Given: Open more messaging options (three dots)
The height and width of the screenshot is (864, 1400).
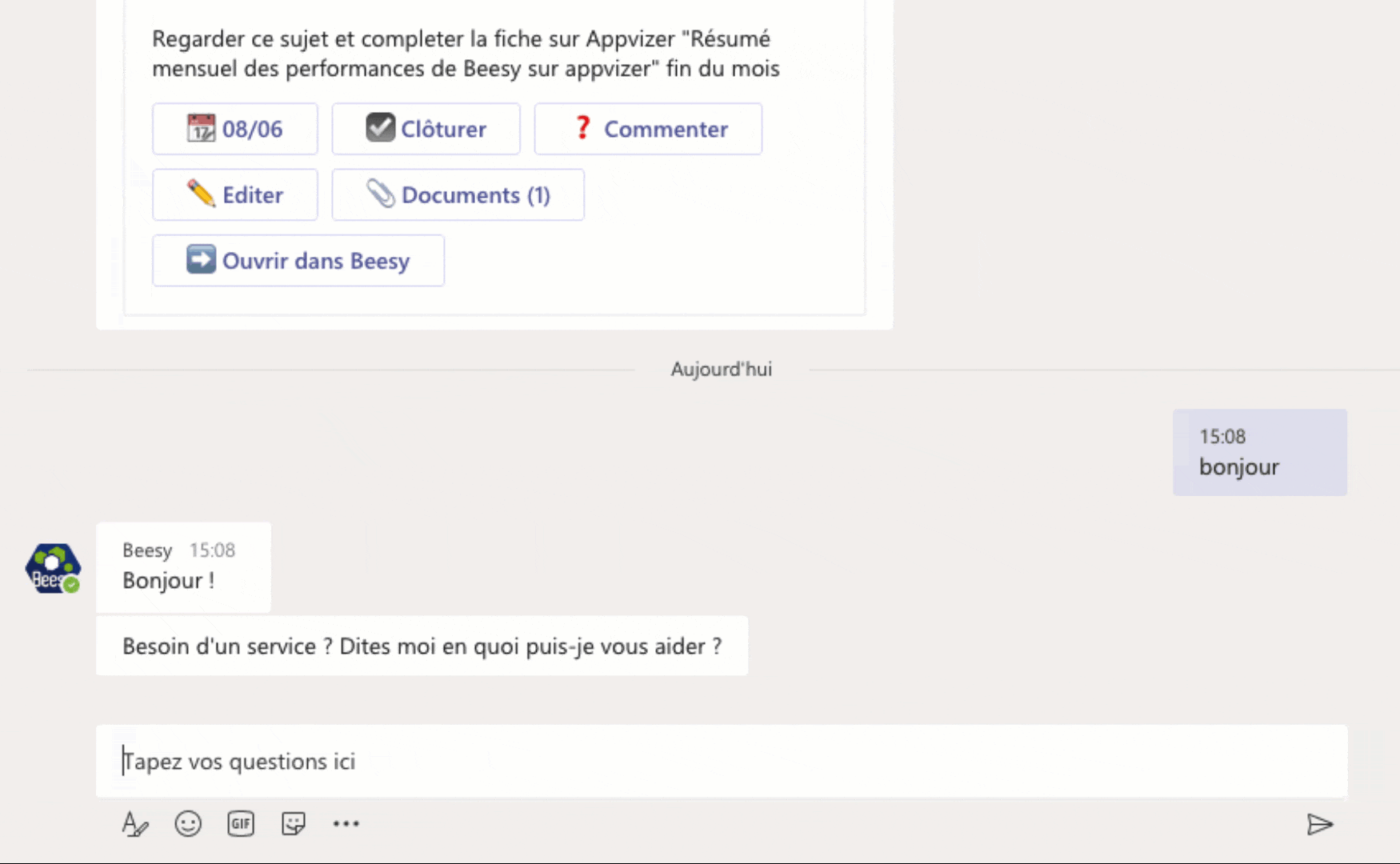Looking at the screenshot, I should click(x=346, y=824).
